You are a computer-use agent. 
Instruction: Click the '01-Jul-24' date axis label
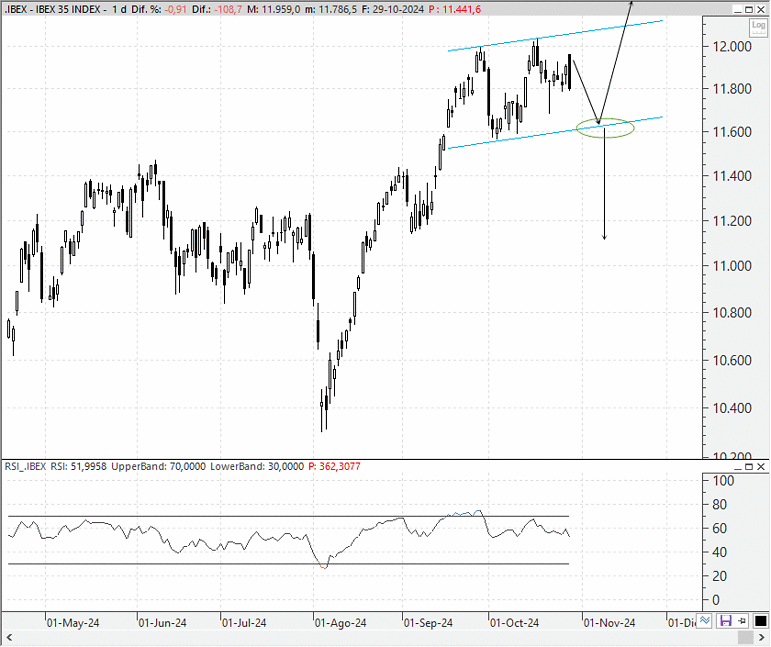point(244,623)
